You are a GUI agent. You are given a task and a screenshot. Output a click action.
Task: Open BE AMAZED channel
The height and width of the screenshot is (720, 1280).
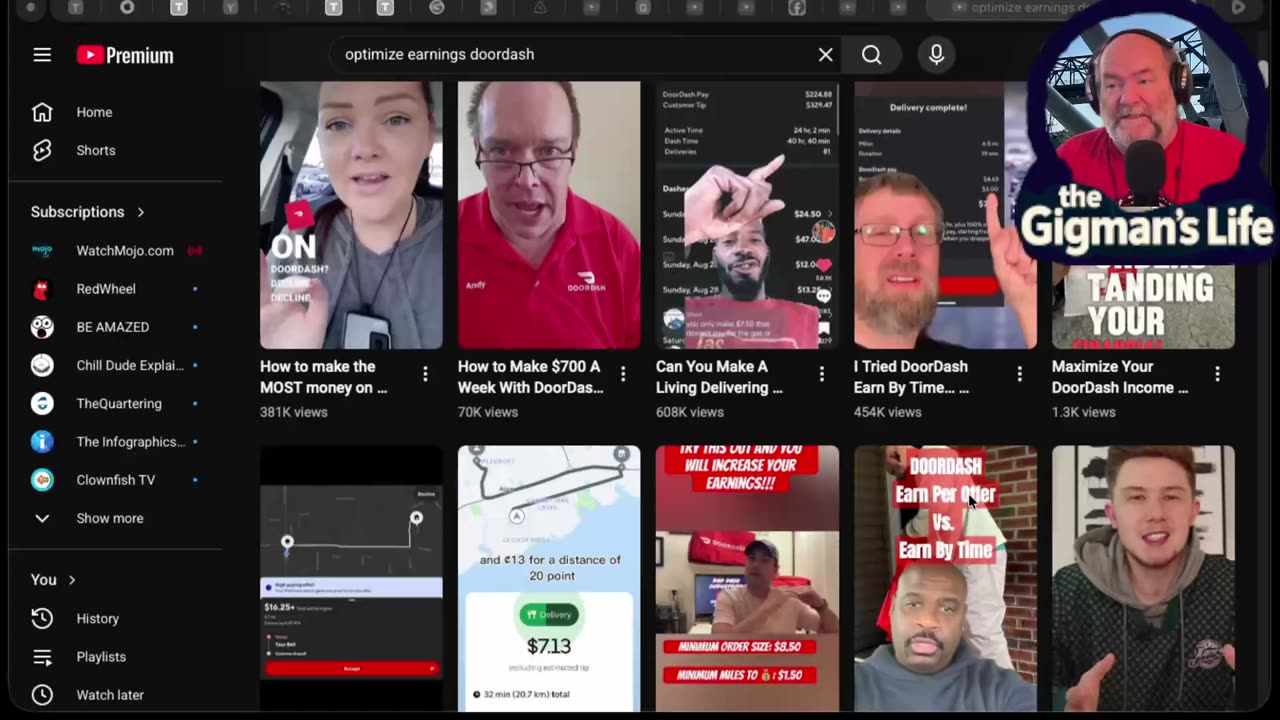click(x=115, y=327)
